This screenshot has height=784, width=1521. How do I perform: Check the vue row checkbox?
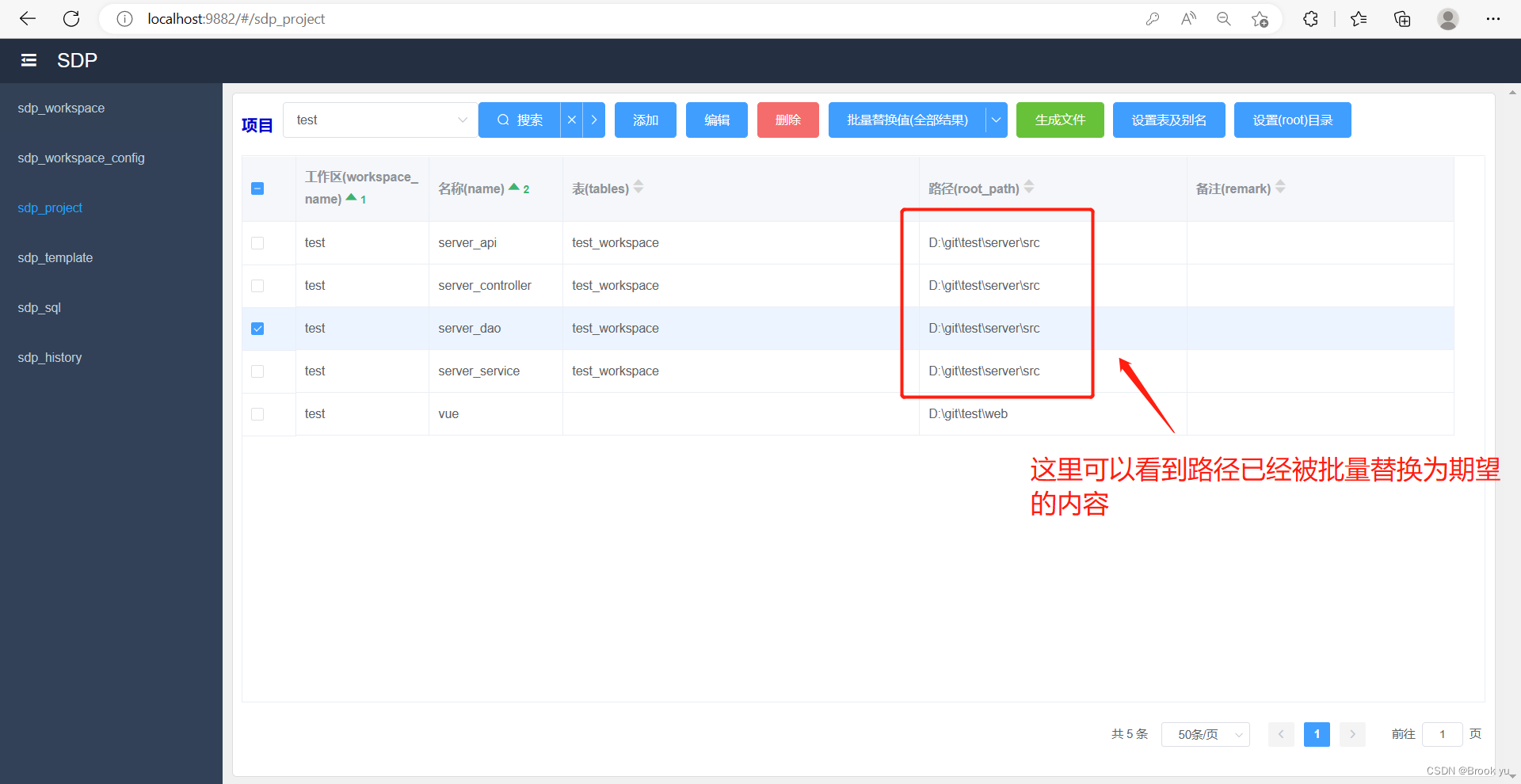click(257, 414)
